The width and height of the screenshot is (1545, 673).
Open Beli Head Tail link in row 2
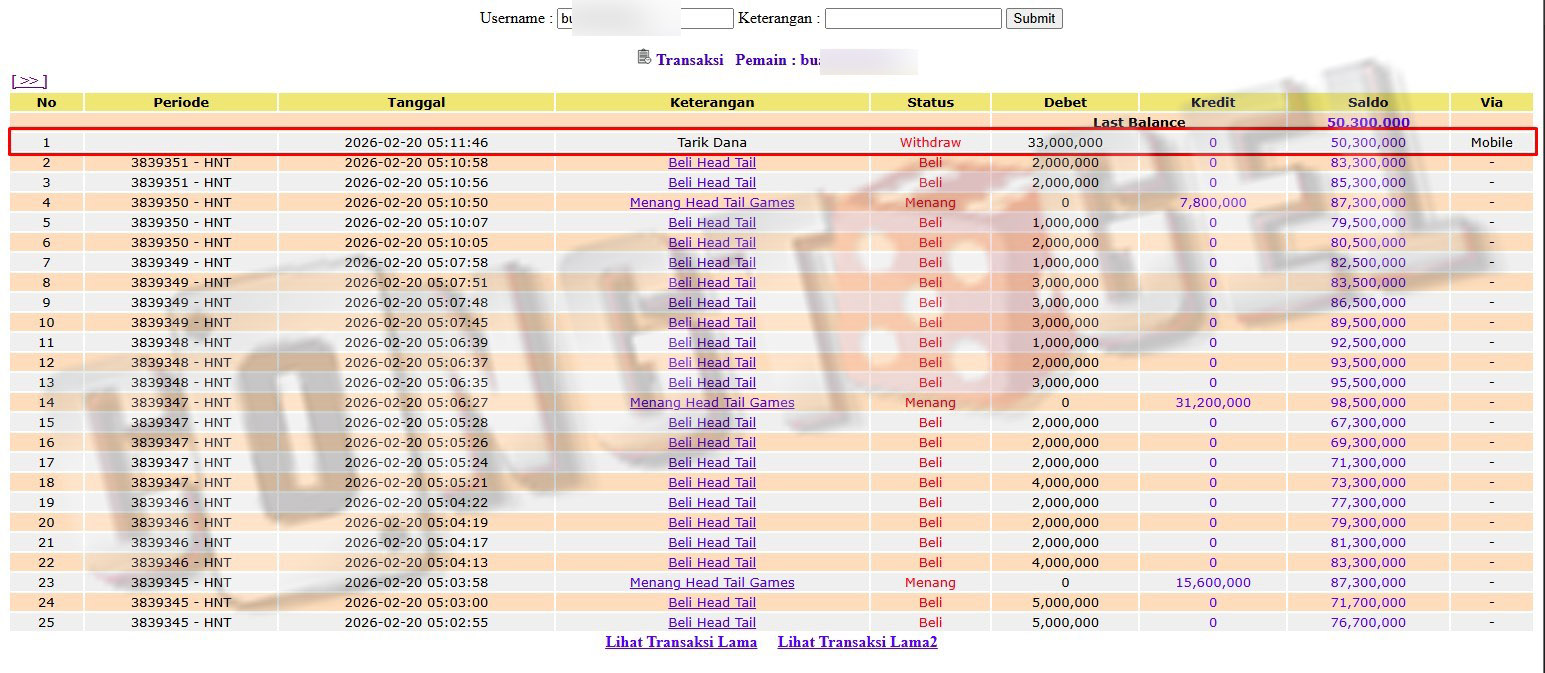pyautogui.click(x=712, y=162)
